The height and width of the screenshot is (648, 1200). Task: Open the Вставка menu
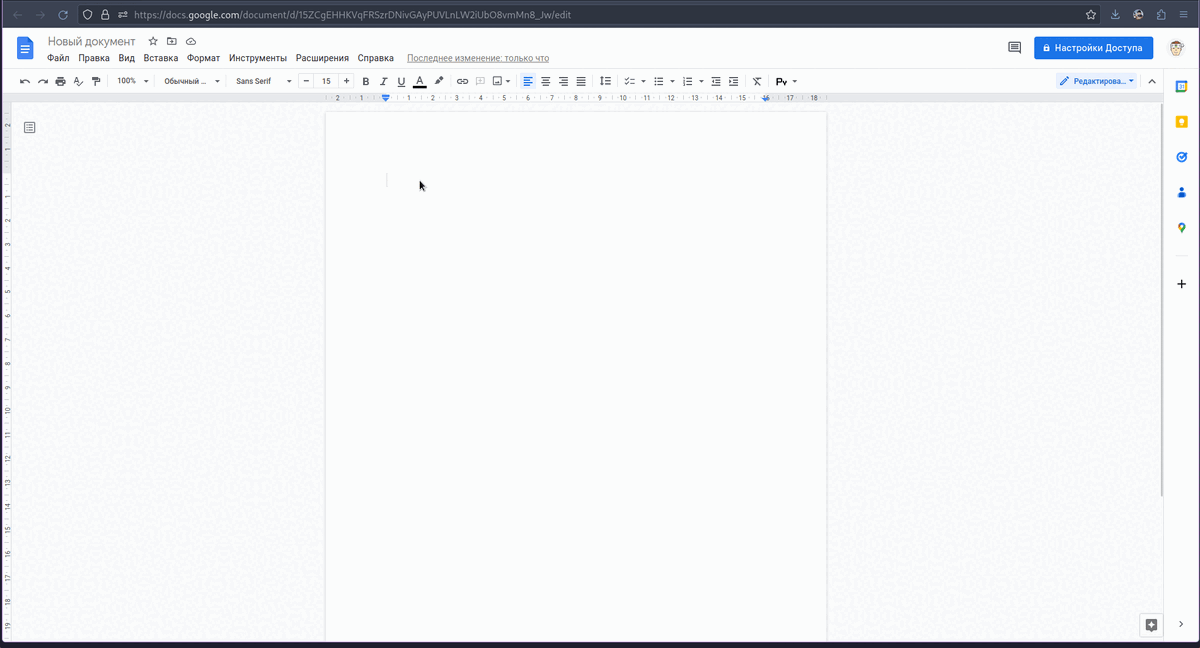pyautogui.click(x=161, y=58)
